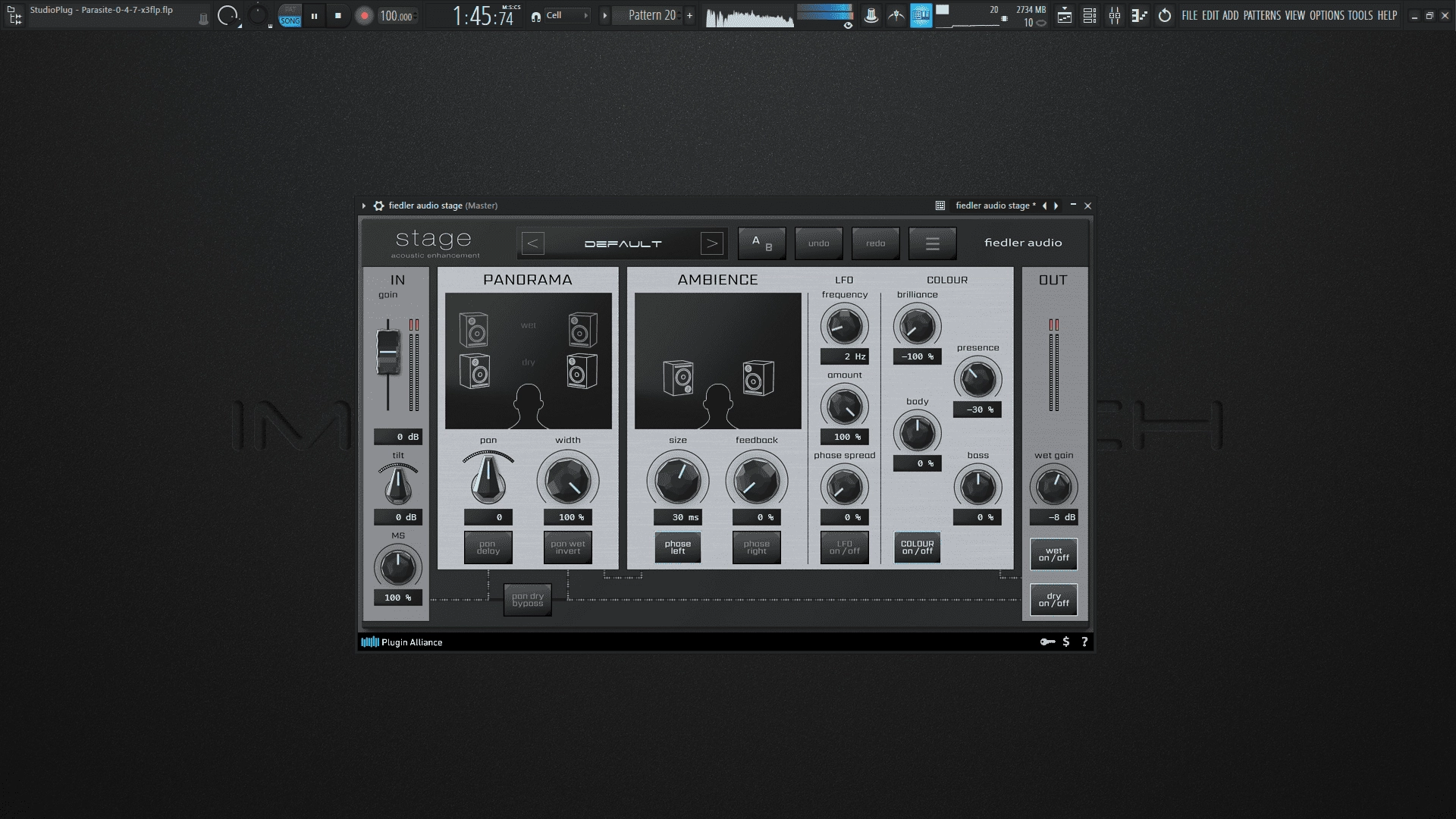Toggle phase left button
This screenshot has height=819, width=1456.
678,548
